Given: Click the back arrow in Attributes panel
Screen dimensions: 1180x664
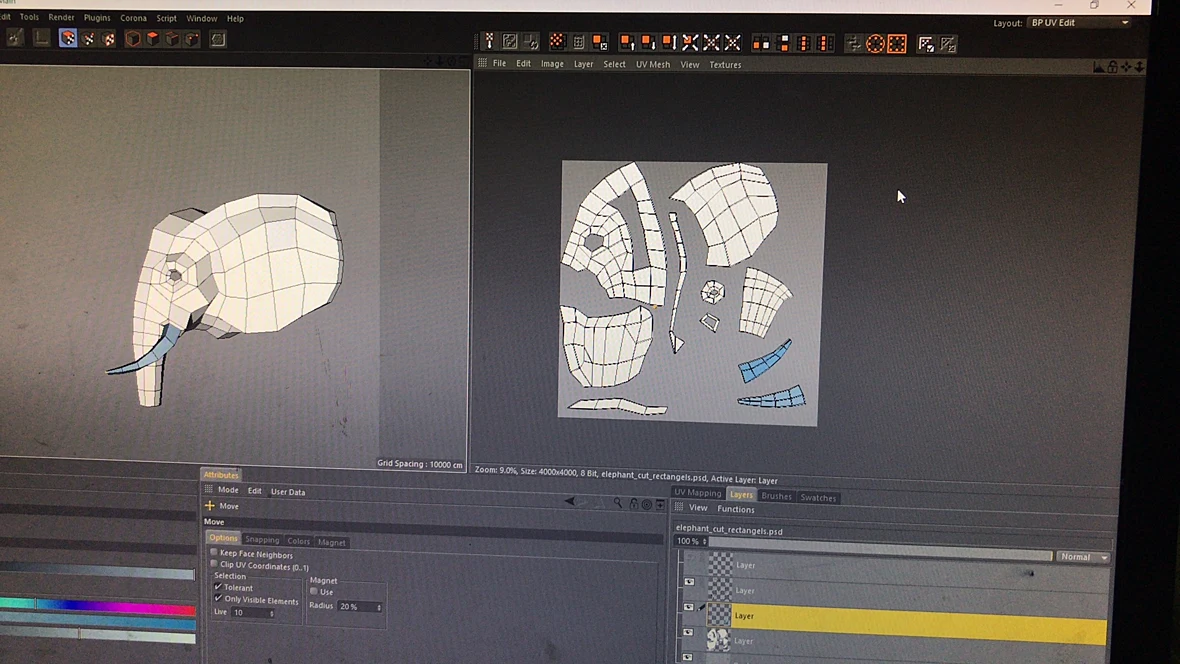Looking at the screenshot, I should [570, 501].
